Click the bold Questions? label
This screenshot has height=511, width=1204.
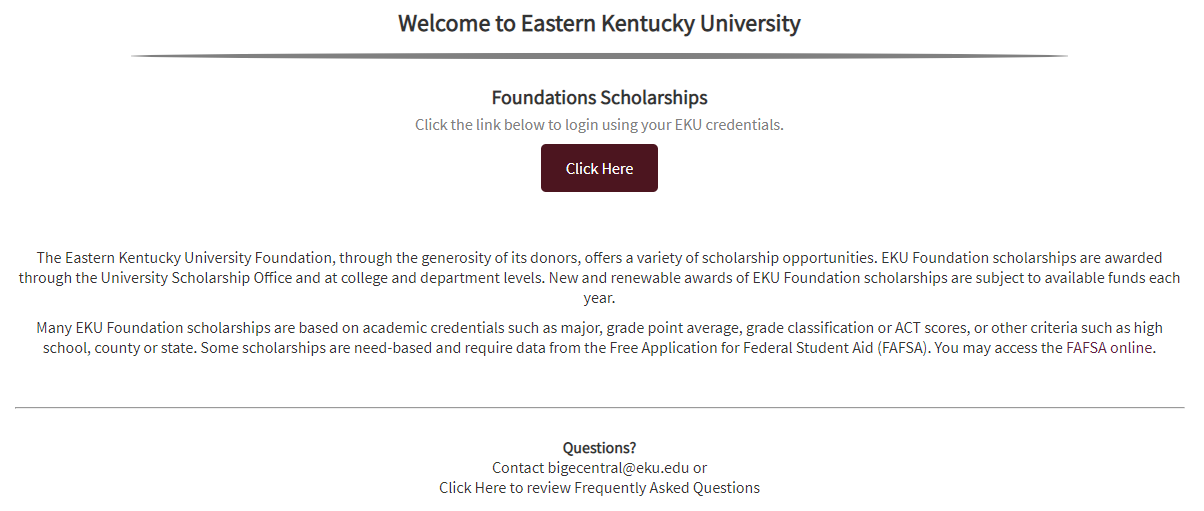click(599, 447)
